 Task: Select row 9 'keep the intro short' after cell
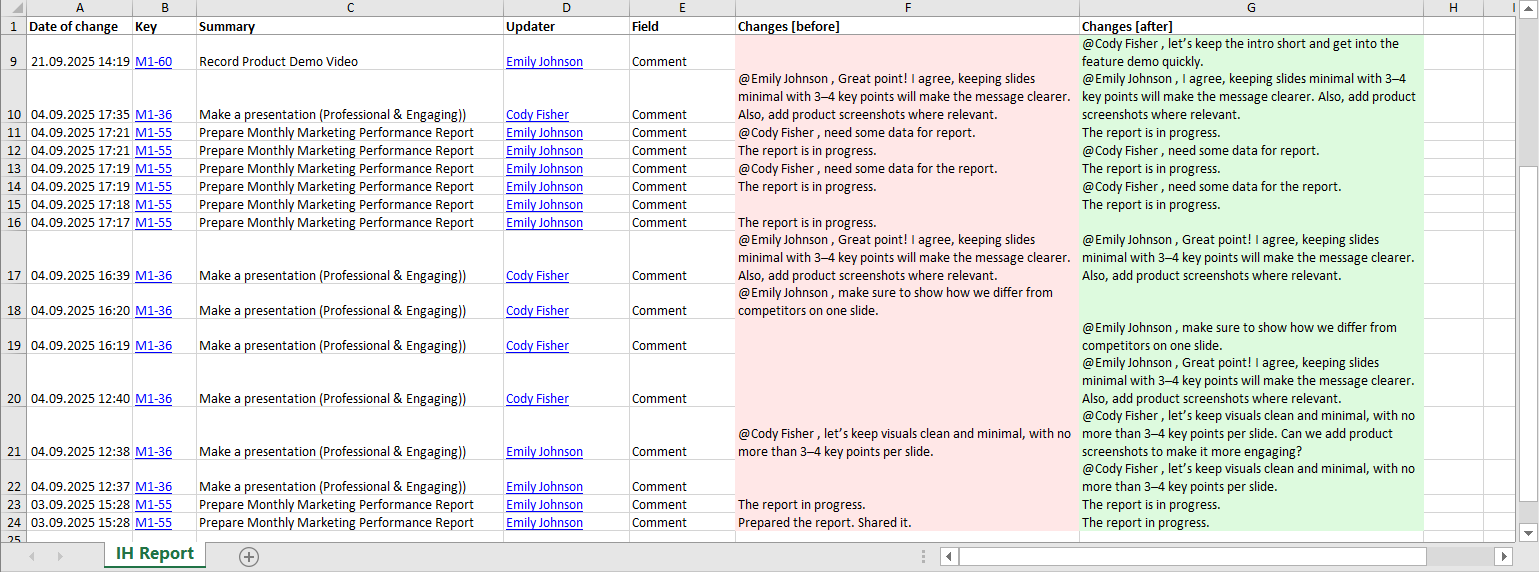[x=1251, y=53]
